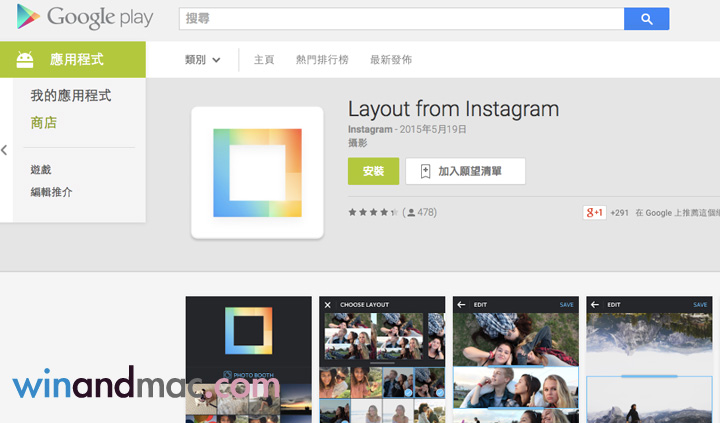Select 編輯推介 editor's picks in the sidebar
Image resolution: width=720 pixels, height=423 pixels.
pos(51,192)
